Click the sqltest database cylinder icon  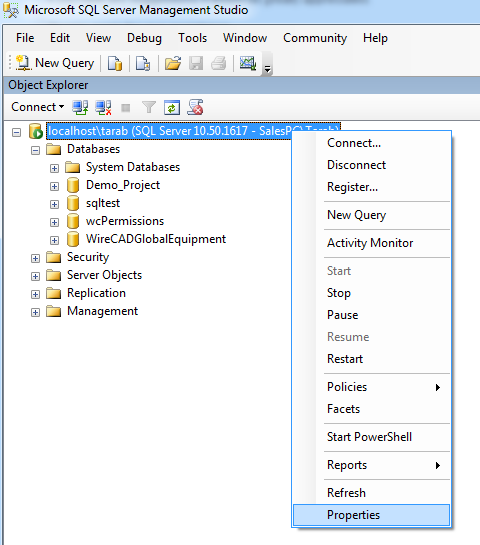[73, 203]
